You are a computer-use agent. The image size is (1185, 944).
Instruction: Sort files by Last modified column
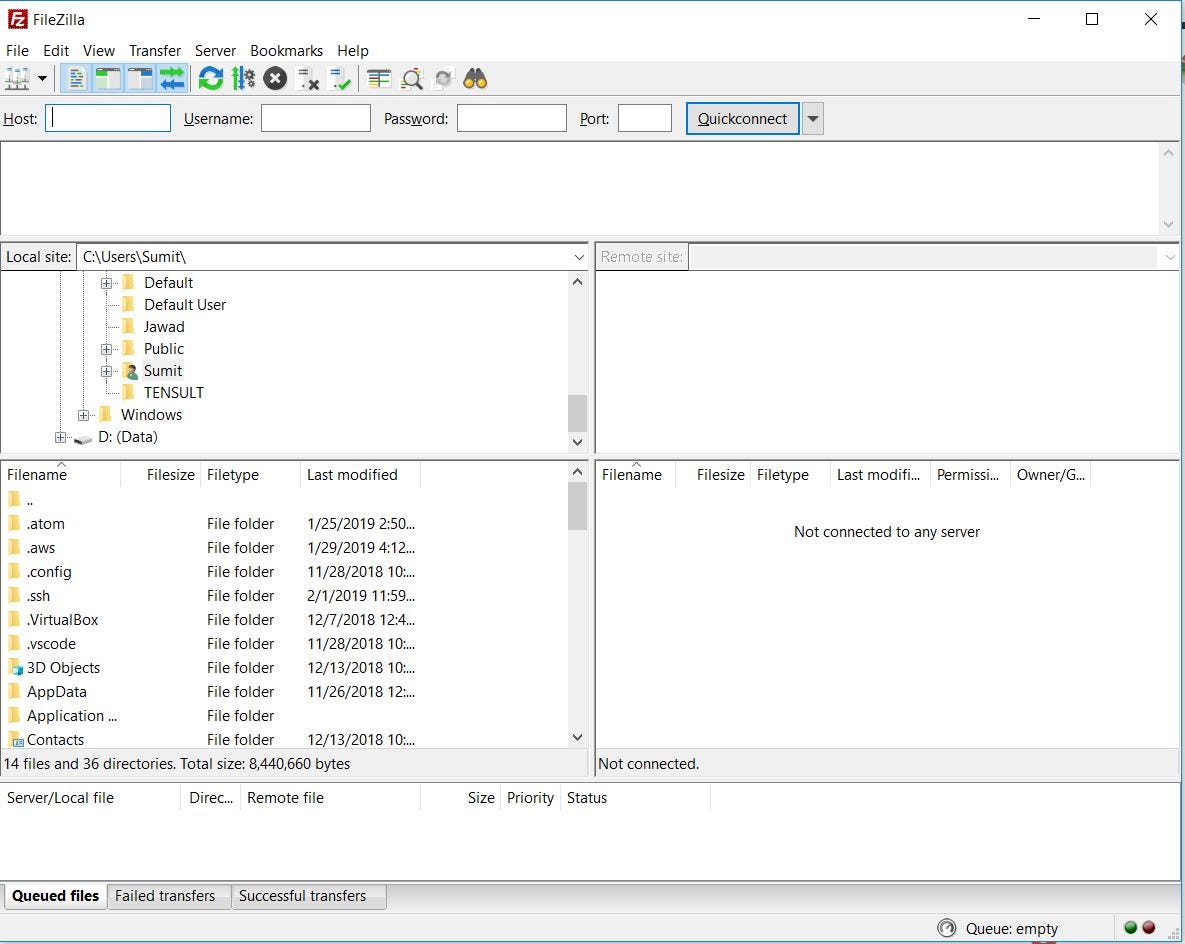[x=352, y=474]
